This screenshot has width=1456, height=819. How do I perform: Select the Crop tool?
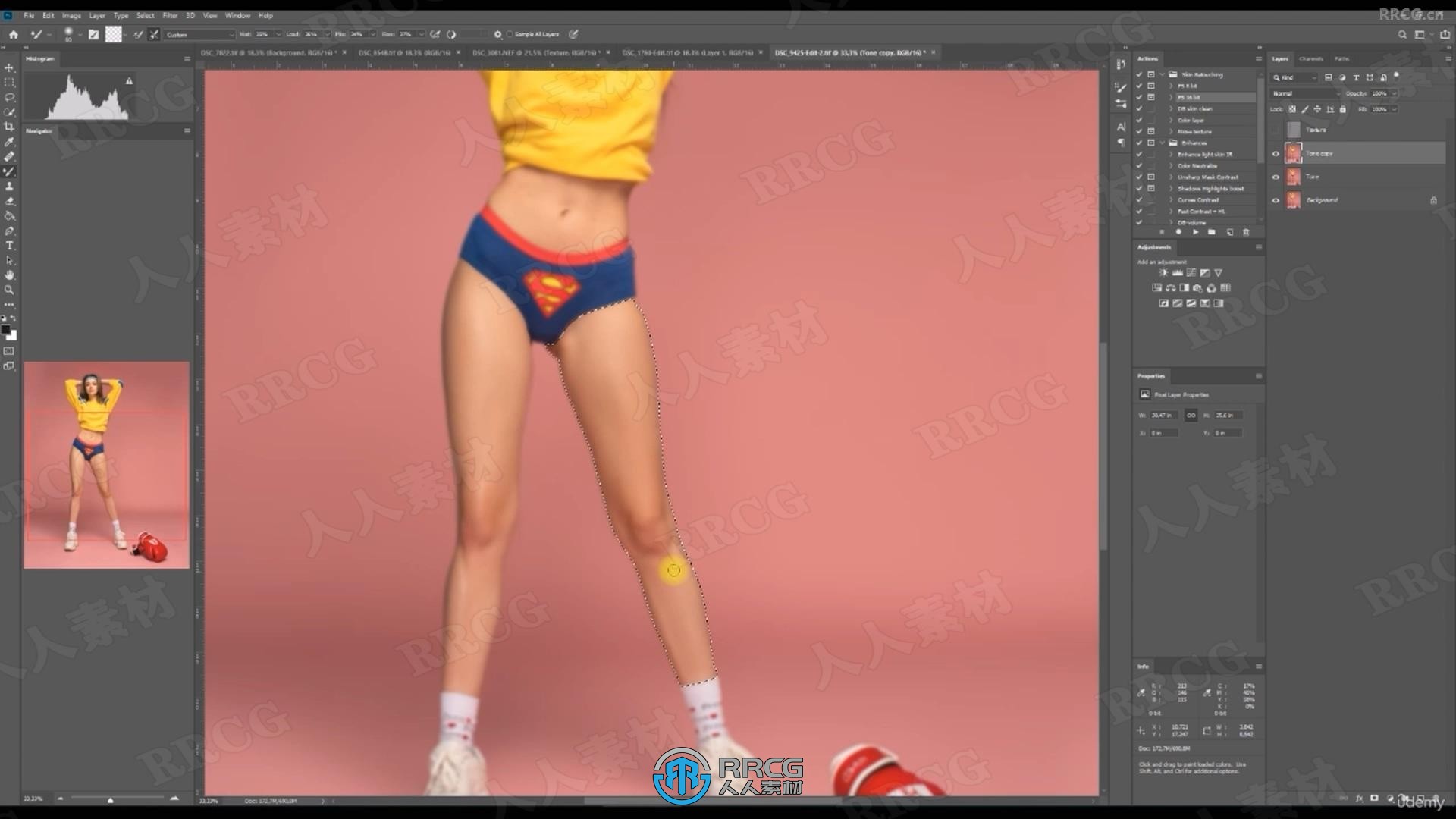9,127
